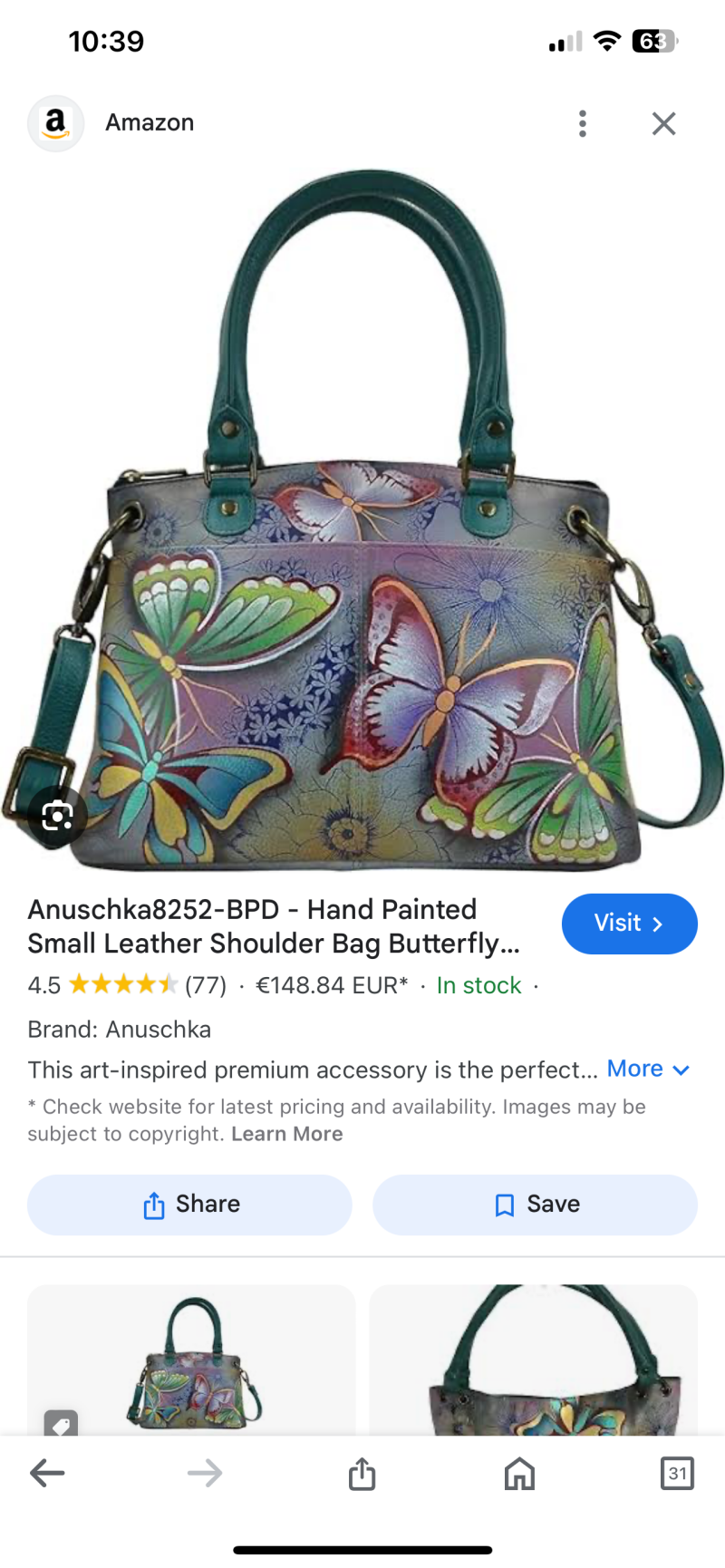Open the small butterfly bag thumbnail on left
725x1568 pixels.
(191, 1360)
